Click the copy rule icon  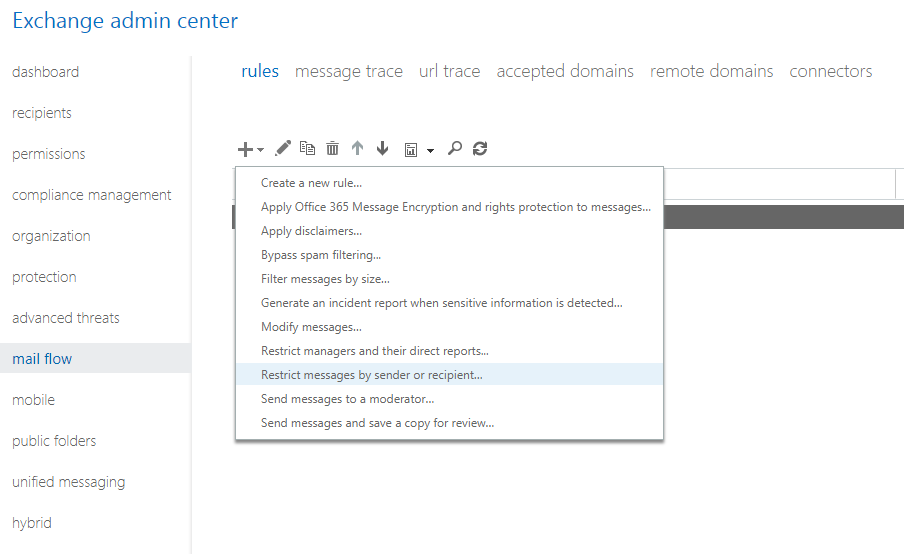[x=308, y=148]
